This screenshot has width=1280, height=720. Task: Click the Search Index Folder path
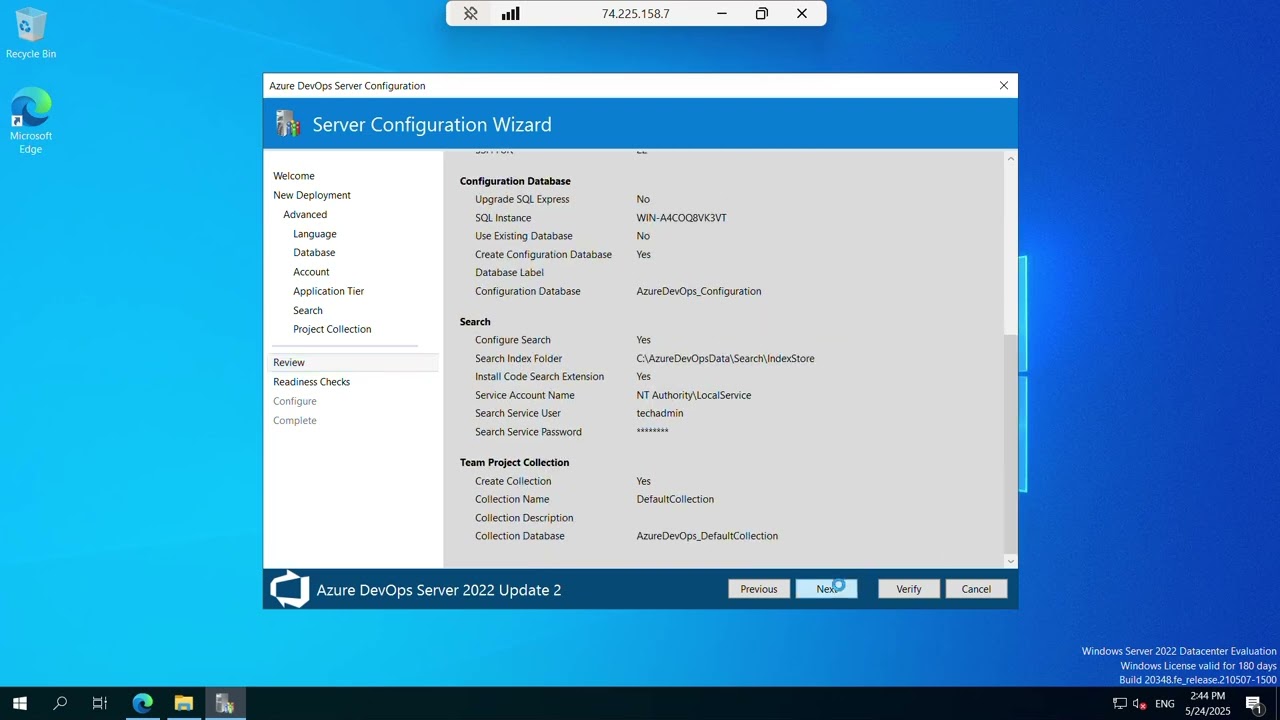pos(725,358)
